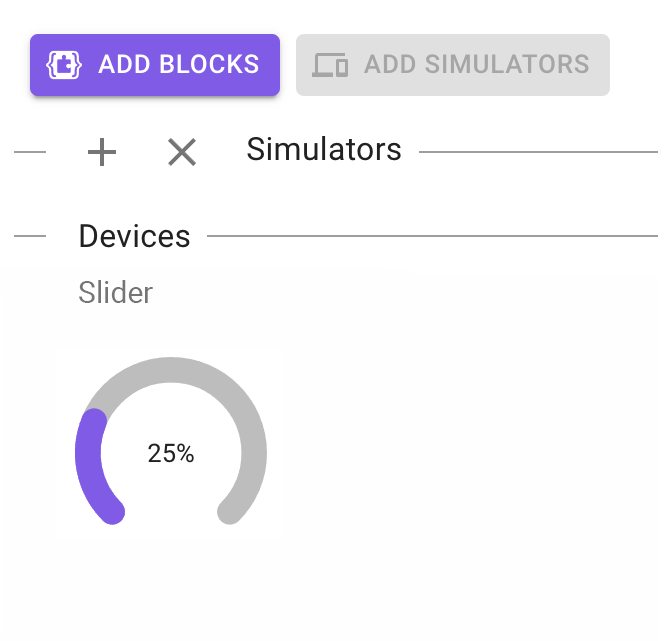The image size is (670, 641).
Task: Collapse the Devices section heading
Action: pyautogui.click(x=134, y=237)
